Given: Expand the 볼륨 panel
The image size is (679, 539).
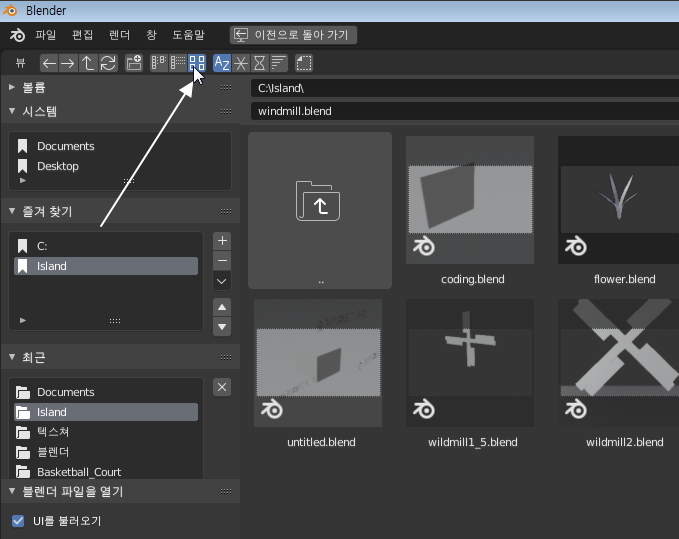Looking at the screenshot, I should (x=12, y=87).
